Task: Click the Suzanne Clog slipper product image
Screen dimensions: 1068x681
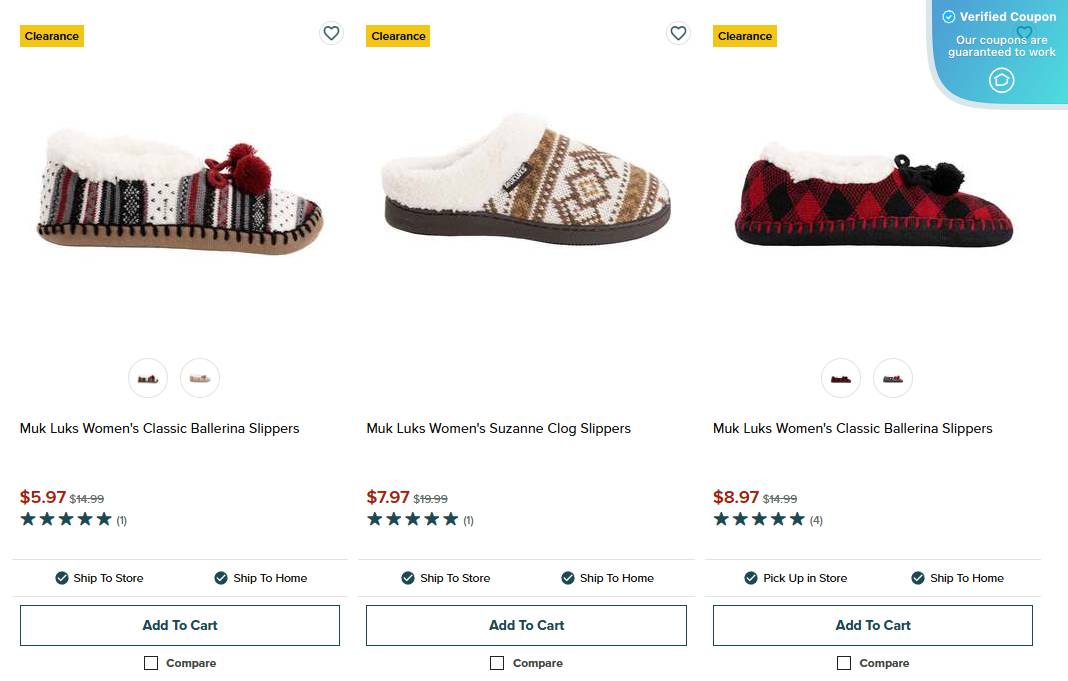Action: 526,182
